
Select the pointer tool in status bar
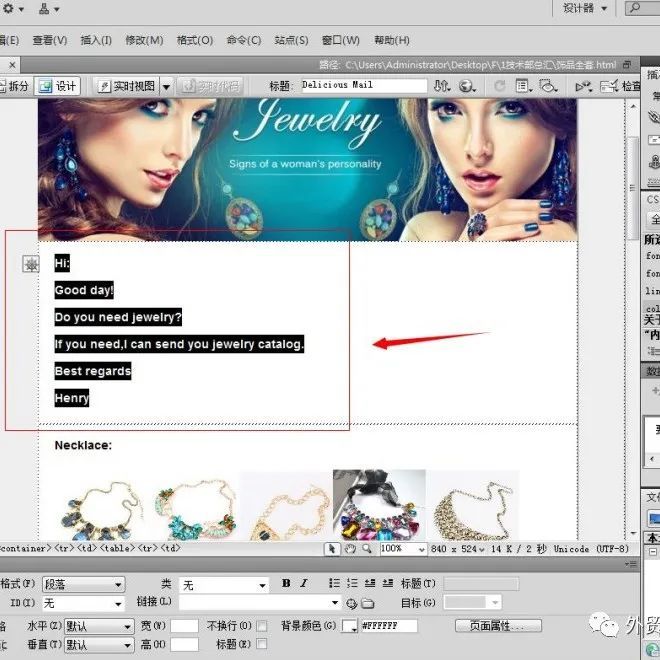(x=332, y=549)
